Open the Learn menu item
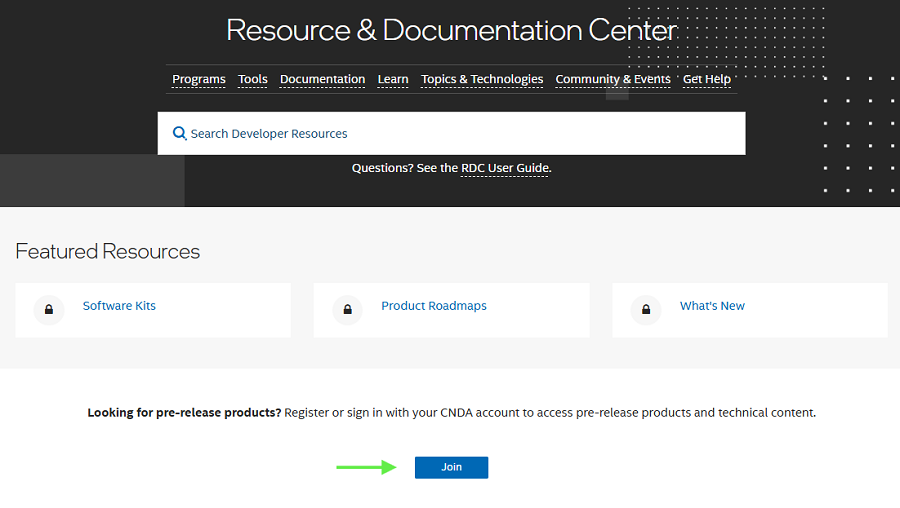Viewport: 900px width, 508px height. tap(393, 80)
